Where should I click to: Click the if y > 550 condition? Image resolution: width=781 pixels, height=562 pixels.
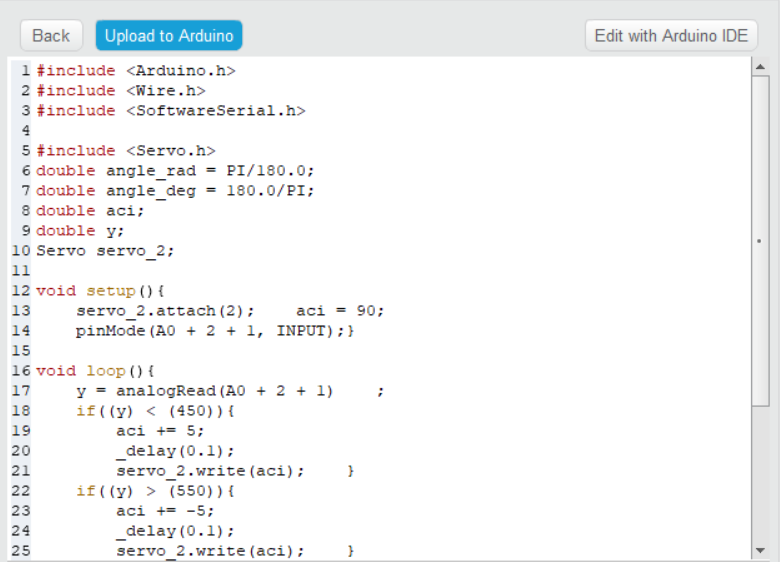click(155, 491)
